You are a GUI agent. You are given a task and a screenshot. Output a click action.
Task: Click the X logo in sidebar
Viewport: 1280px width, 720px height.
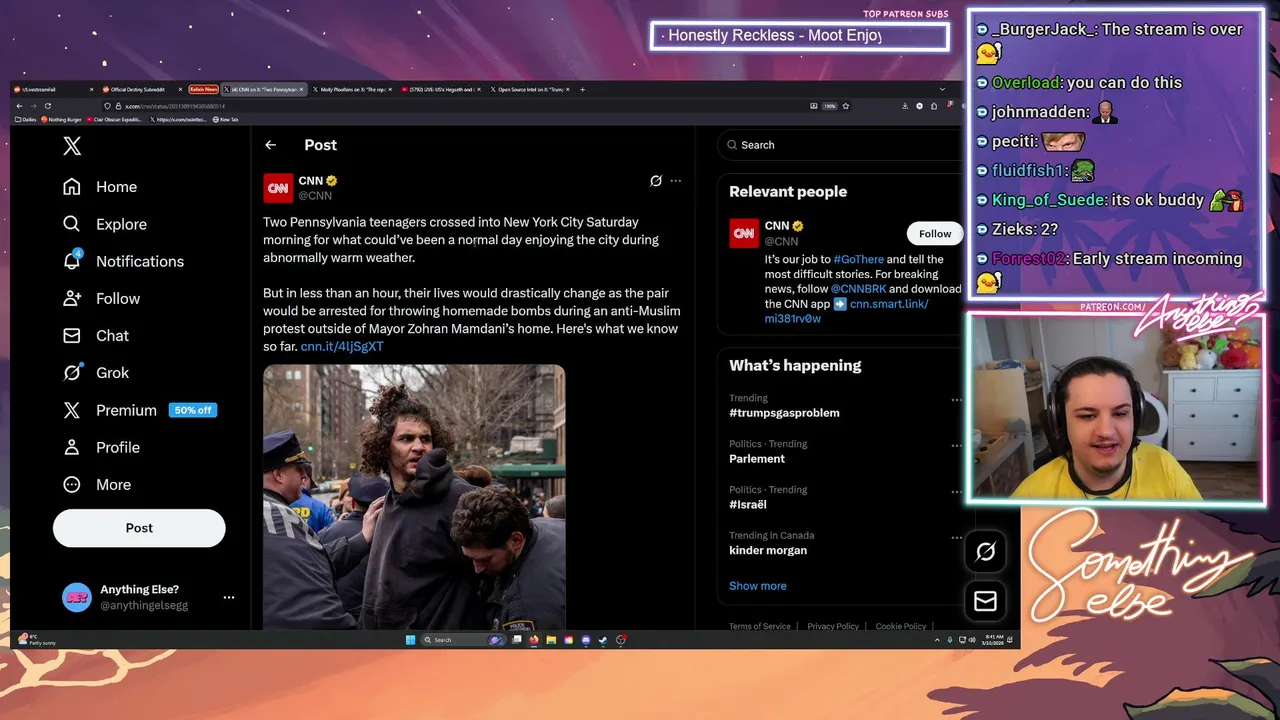click(x=72, y=146)
